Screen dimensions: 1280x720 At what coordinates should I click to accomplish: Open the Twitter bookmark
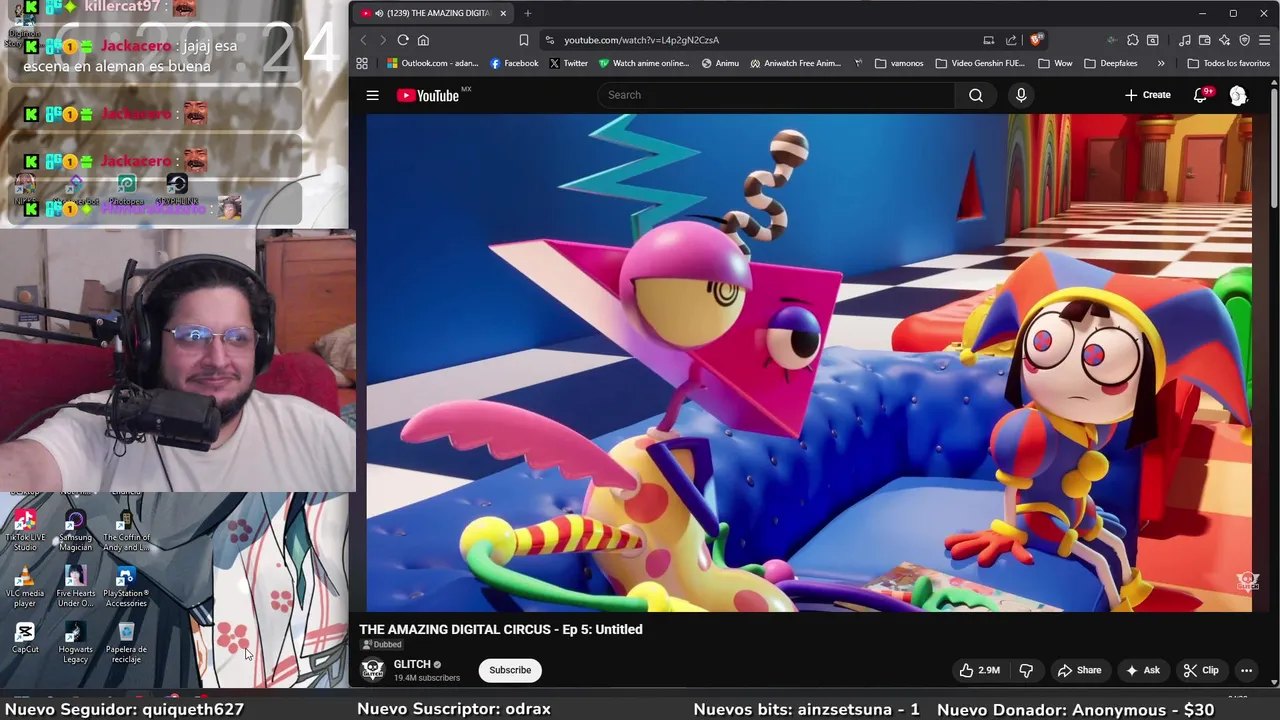[568, 63]
